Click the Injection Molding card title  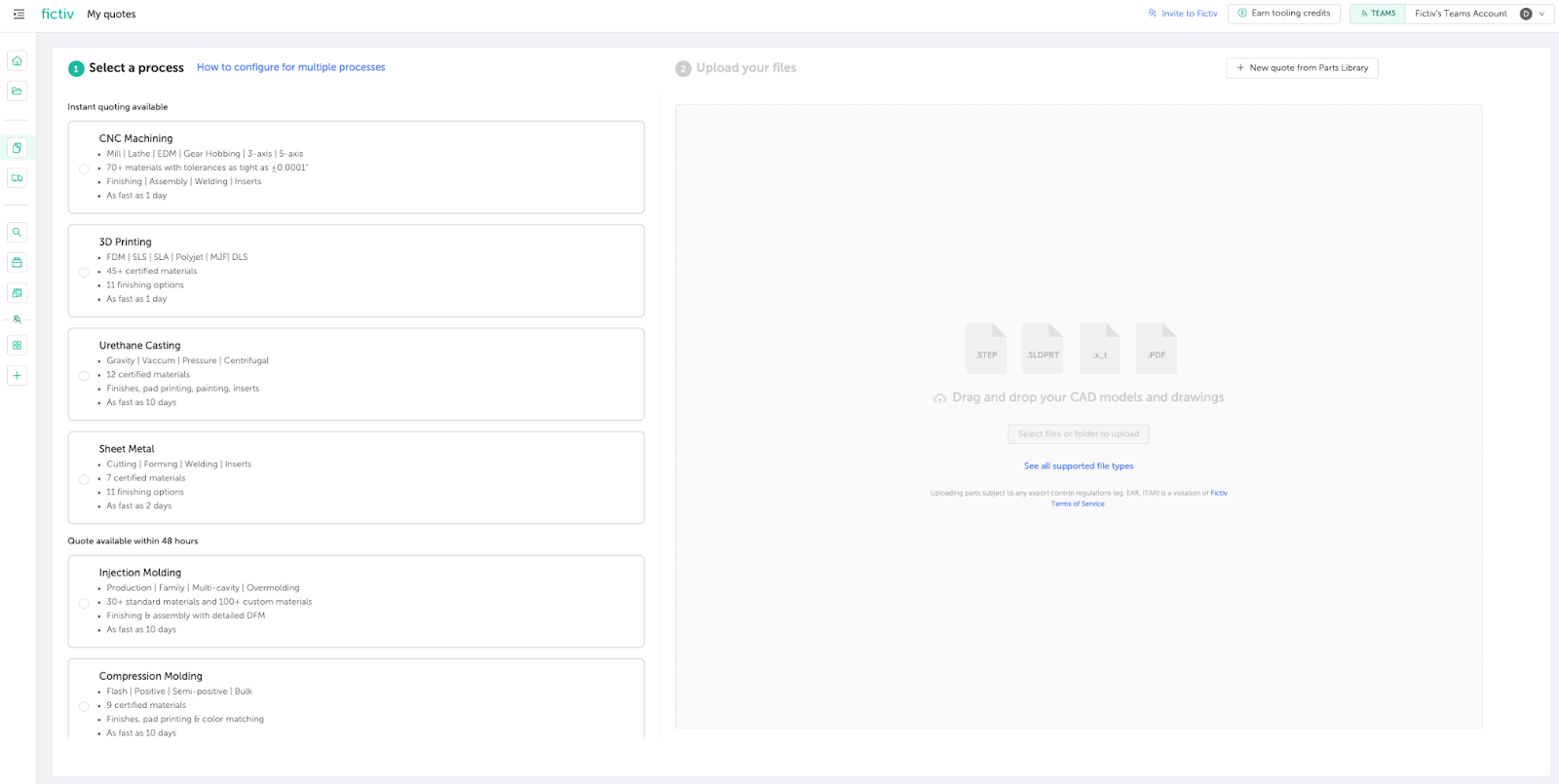click(x=139, y=573)
